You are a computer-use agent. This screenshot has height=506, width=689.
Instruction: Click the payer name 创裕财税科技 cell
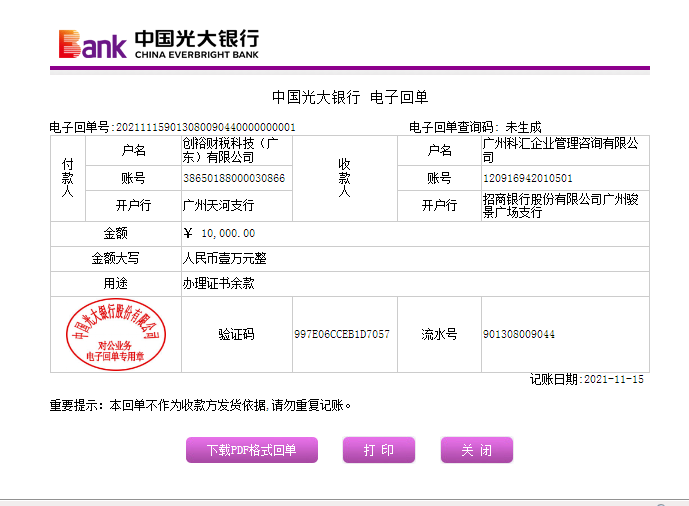click(x=232, y=150)
